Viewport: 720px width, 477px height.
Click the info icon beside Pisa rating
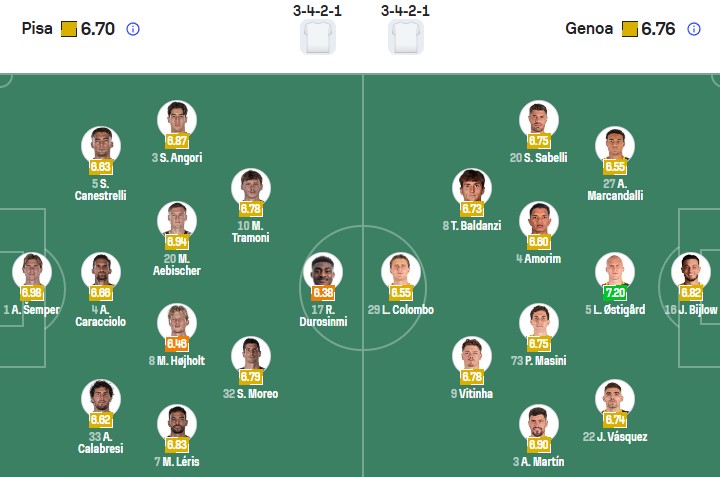click(x=133, y=29)
